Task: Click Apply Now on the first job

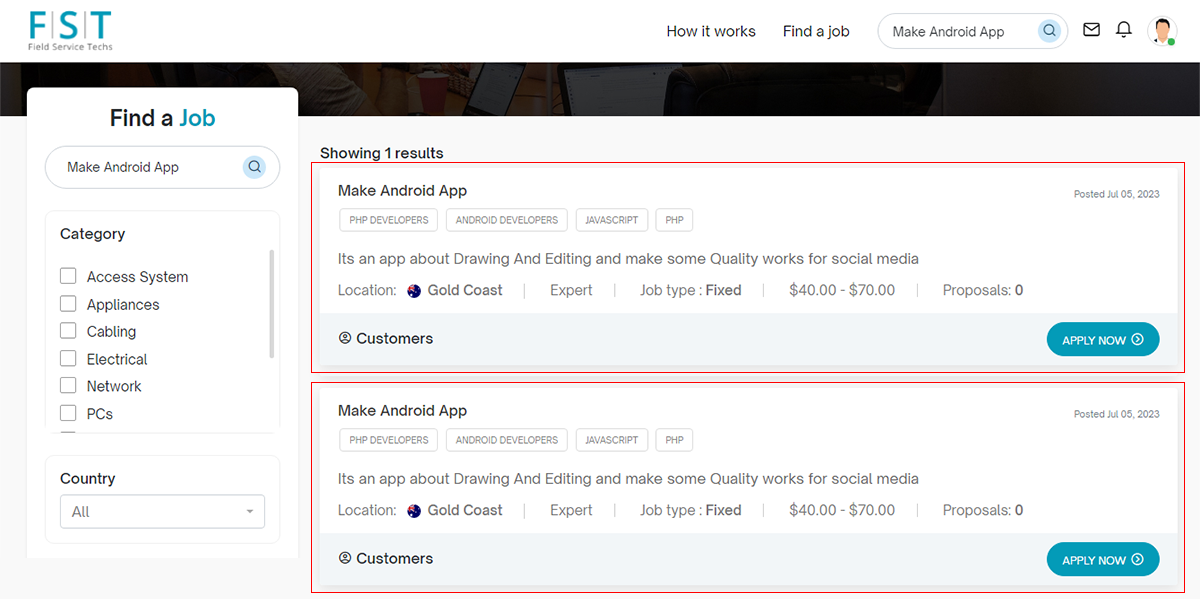Action: click(x=1102, y=340)
